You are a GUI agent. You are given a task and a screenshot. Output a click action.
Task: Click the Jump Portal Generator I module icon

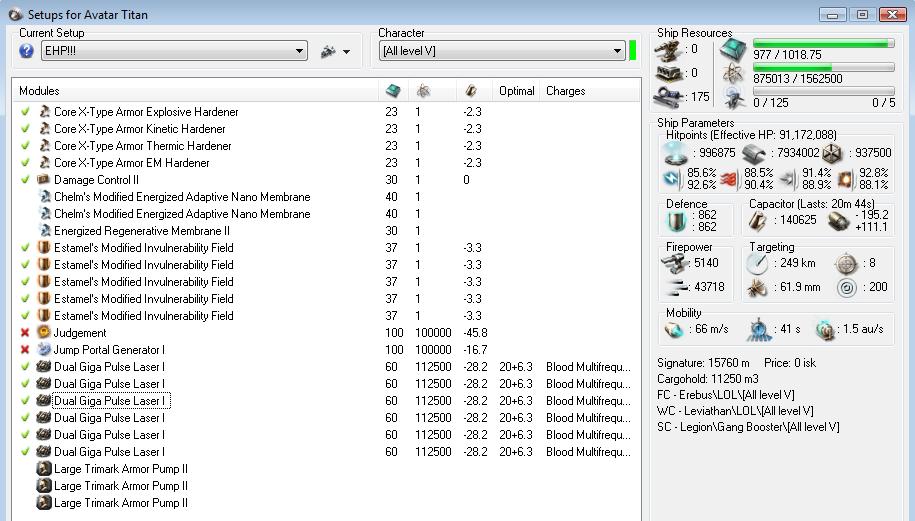[x=44, y=349]
